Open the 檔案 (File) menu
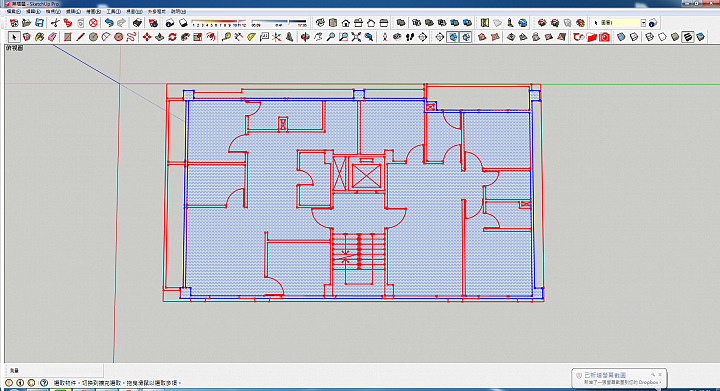This screenshot has height=391, width=720. [x=13, y=11]
